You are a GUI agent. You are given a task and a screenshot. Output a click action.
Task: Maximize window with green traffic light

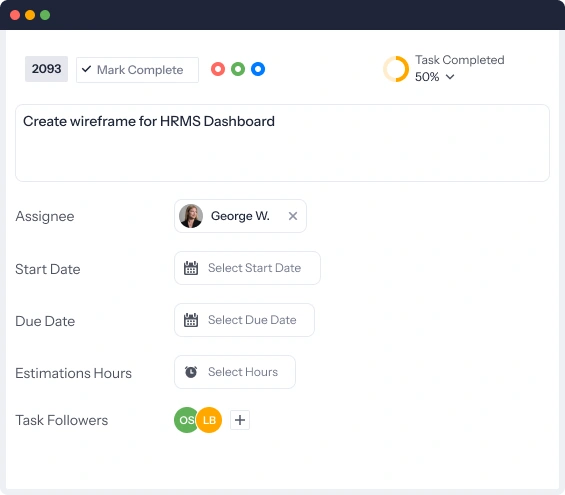(x=45, y=15)
